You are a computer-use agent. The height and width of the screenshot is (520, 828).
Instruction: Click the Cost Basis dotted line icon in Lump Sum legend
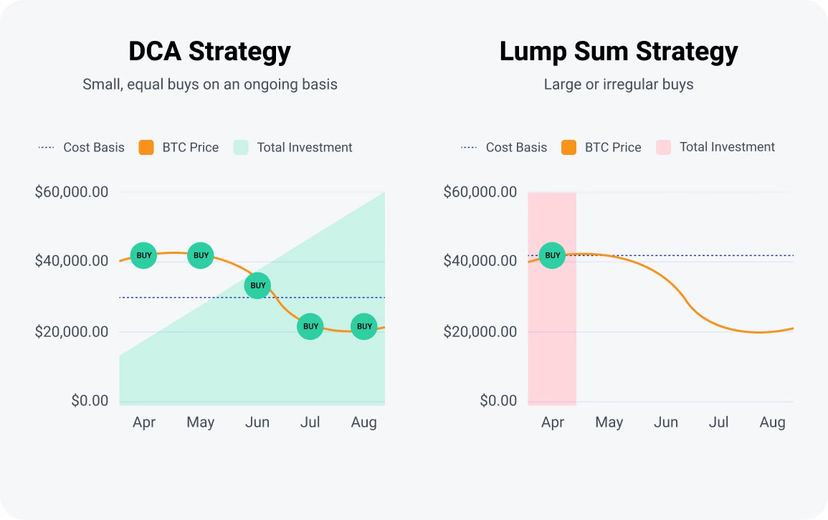coord(469,148)
